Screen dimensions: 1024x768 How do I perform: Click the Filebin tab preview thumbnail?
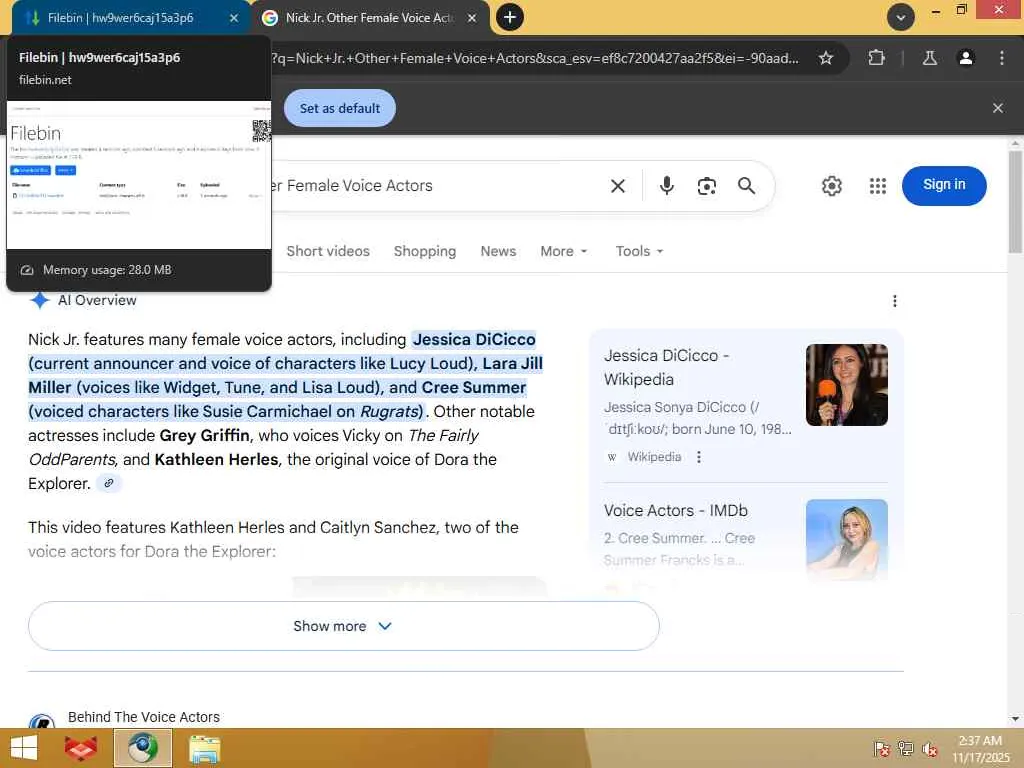[138, 174]
